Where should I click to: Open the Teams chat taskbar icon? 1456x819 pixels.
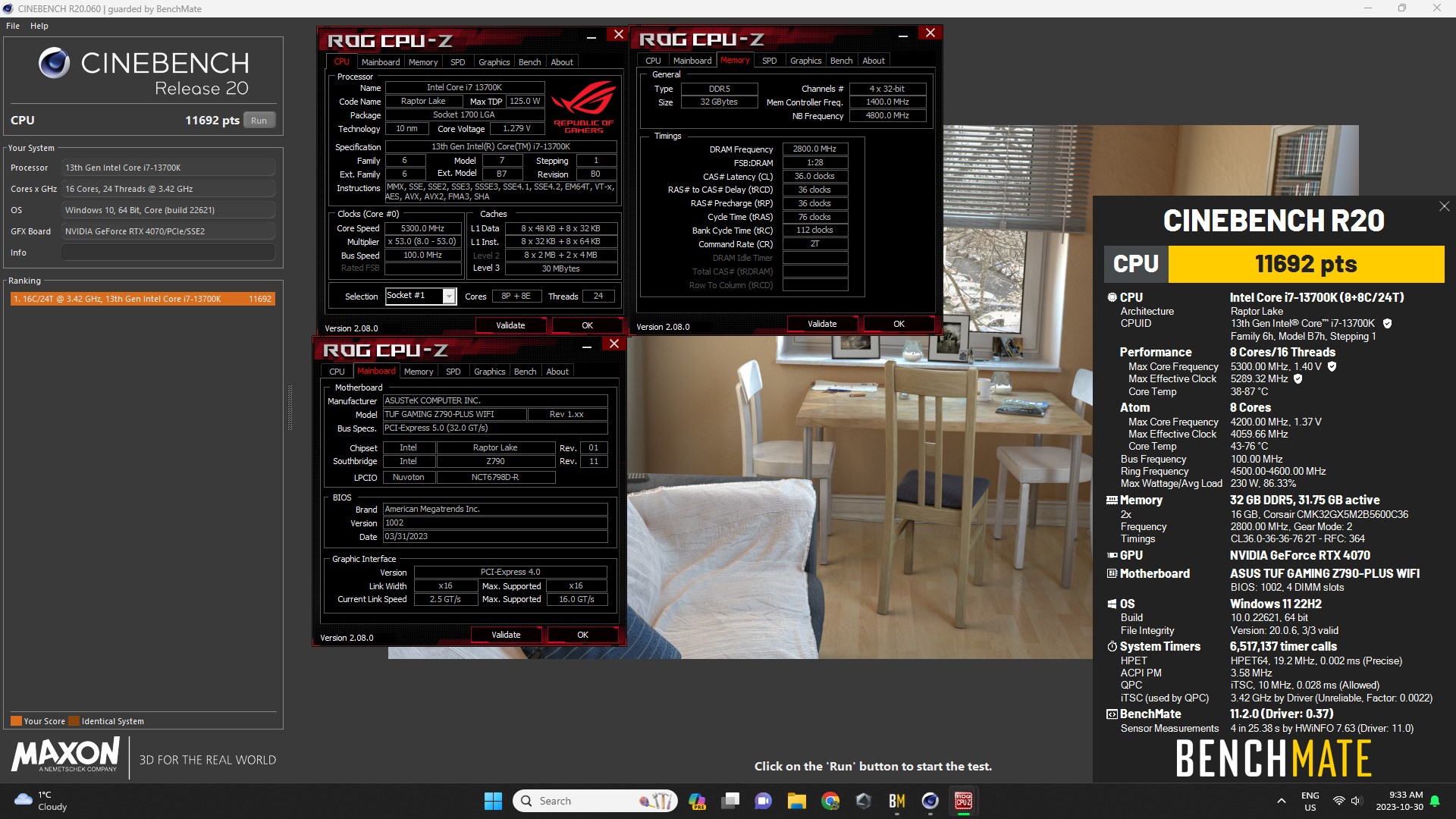[764, 801]
